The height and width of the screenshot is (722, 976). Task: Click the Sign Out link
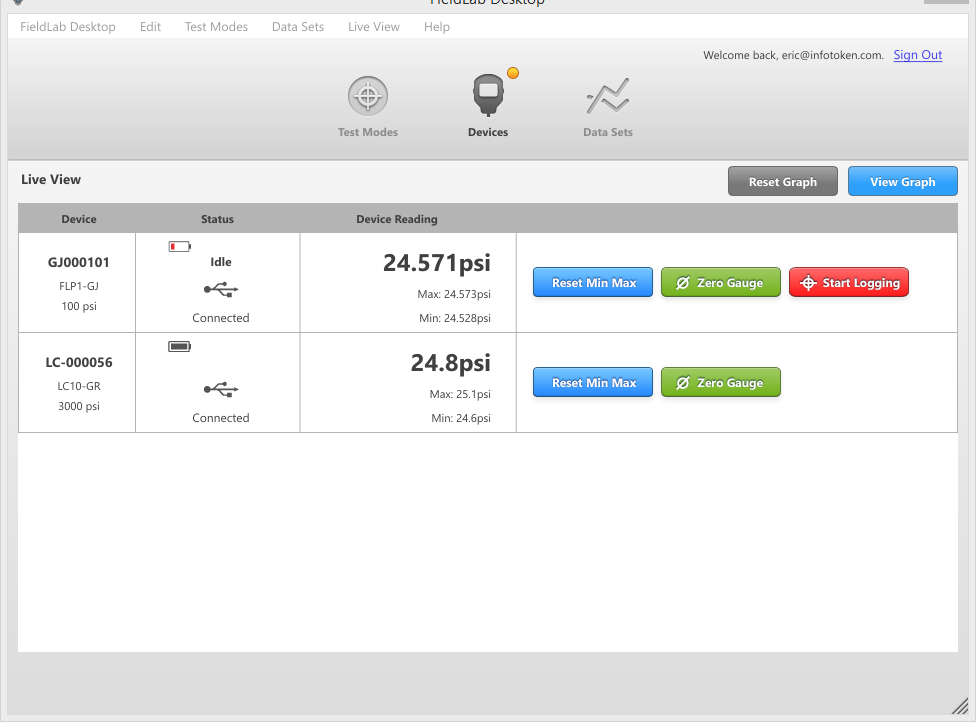(917, 55)
